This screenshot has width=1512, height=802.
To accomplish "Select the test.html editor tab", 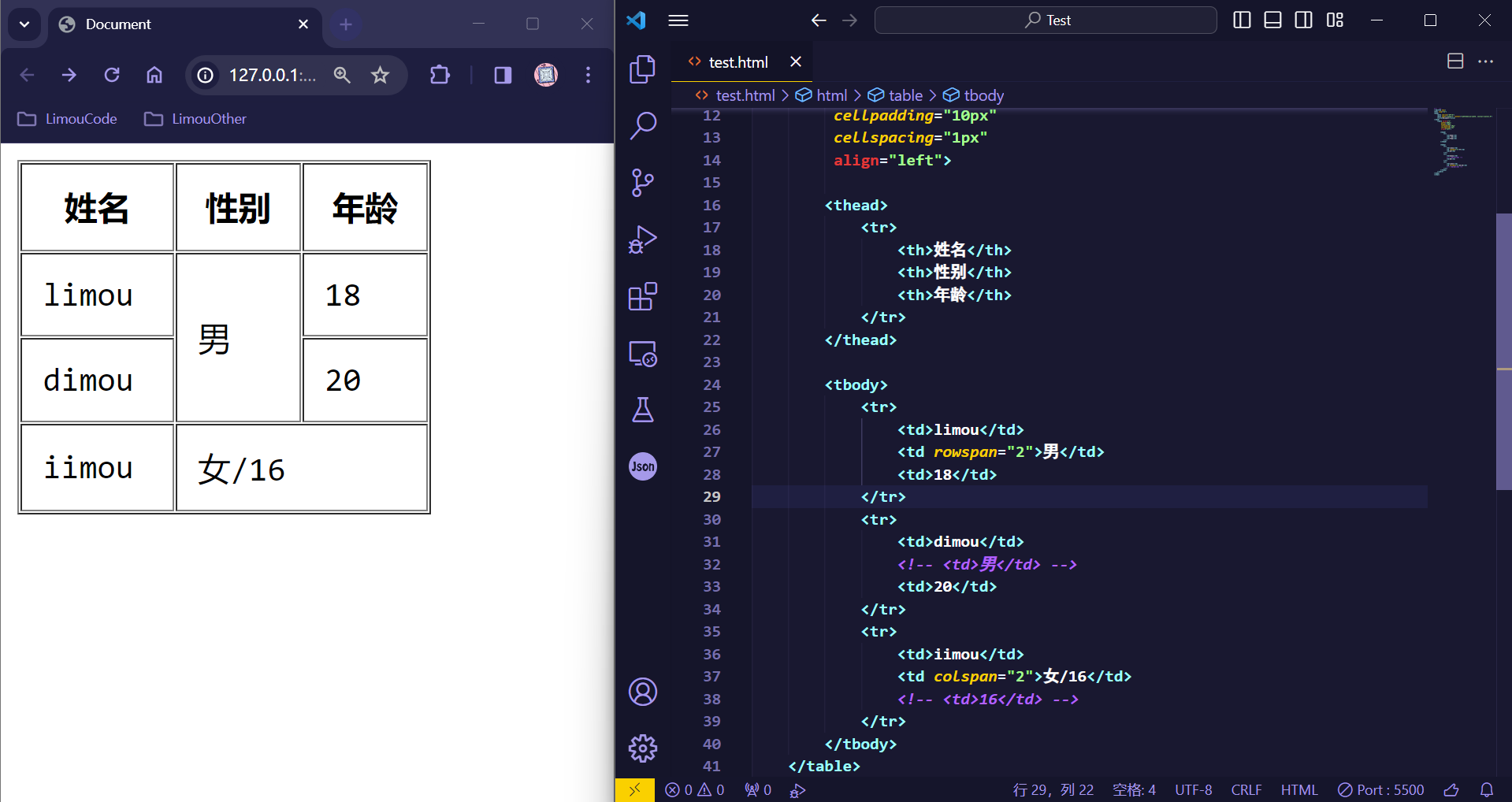I will point(737,62).
